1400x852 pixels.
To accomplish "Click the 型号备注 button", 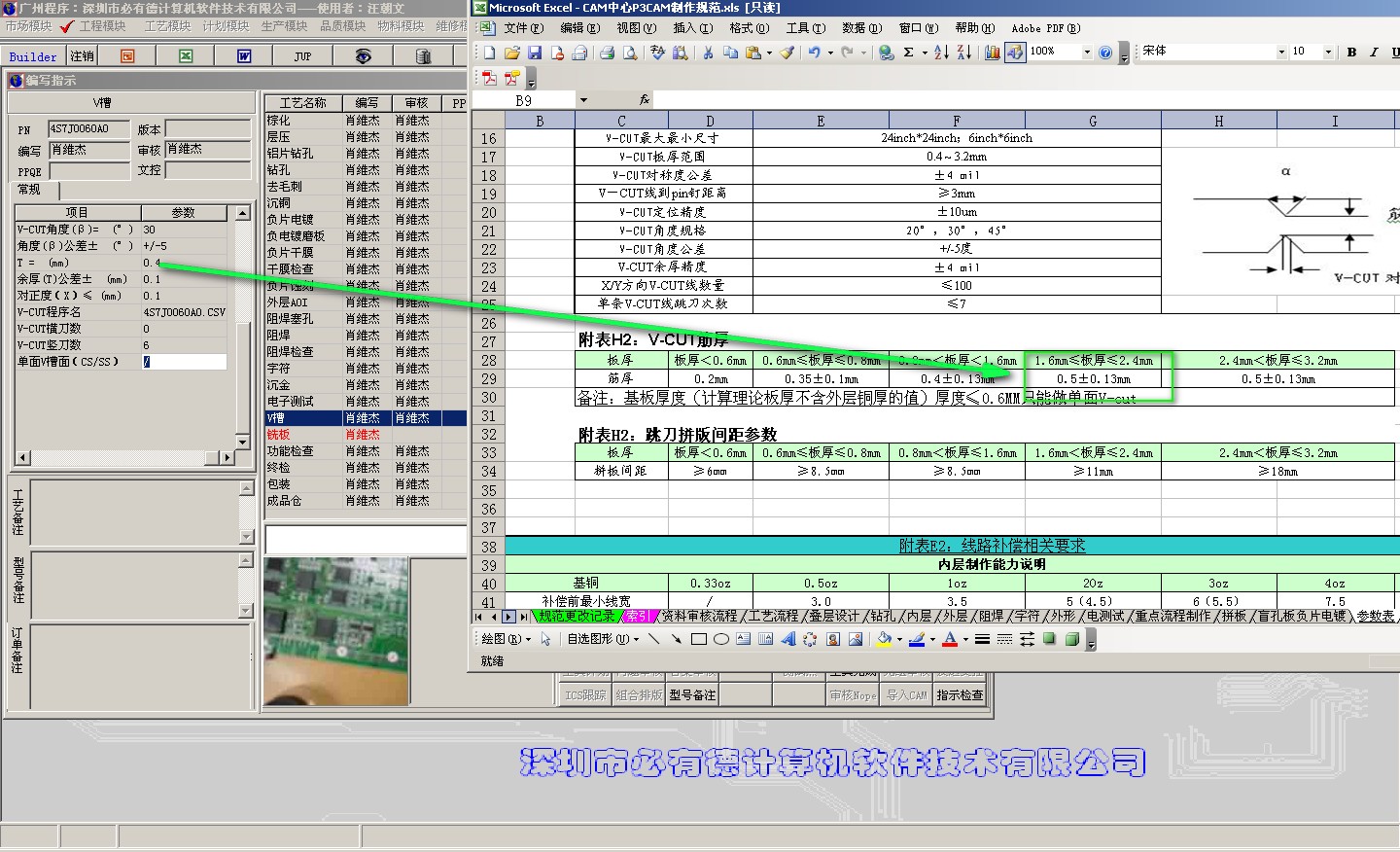I will tap(692, 694).
